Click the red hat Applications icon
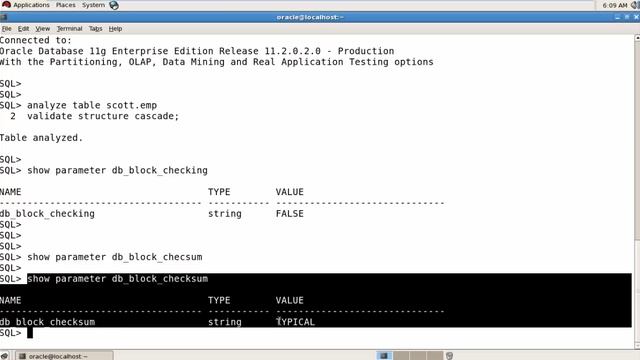Screen dimensions: 640x360 6,5
